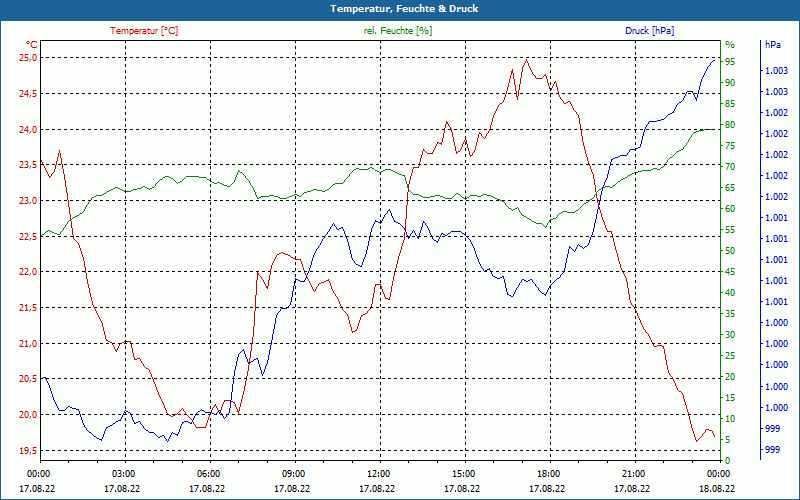
Task: Click the 20,0 temperature axis value
Action: tap(29, 414)
